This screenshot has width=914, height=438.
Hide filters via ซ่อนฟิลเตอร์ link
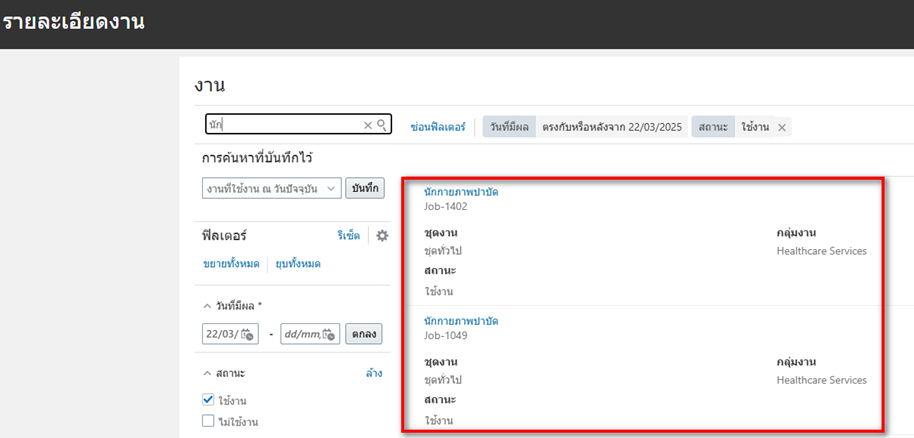point(438,128)
